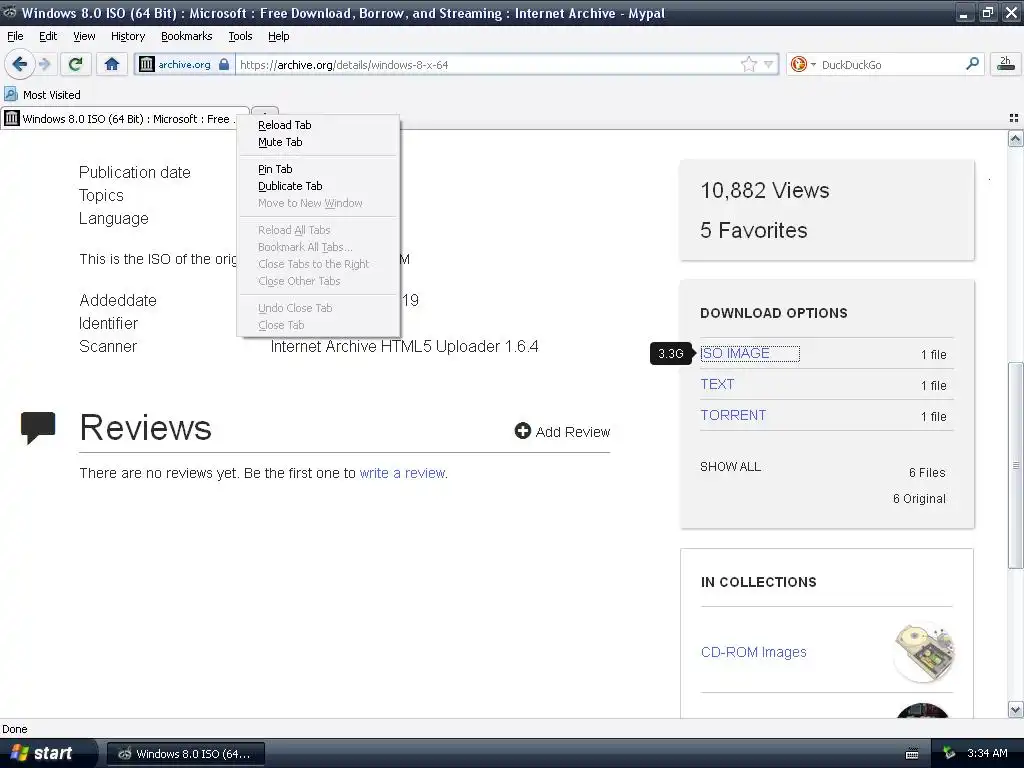Open the History menu
Image resolution: width=1024 pixels, height=768 pixels.
click(127, 36)
